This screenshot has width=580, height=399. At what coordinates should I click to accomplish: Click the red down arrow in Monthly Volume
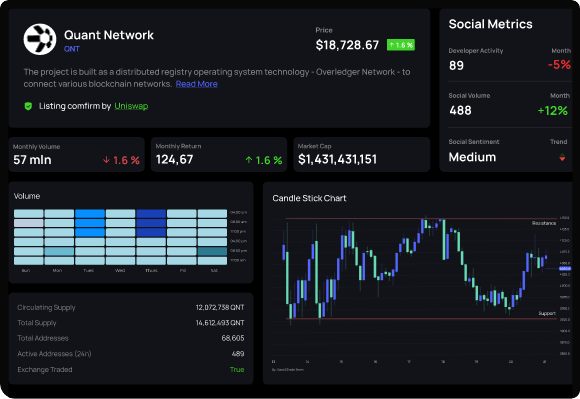pos(107,160)
